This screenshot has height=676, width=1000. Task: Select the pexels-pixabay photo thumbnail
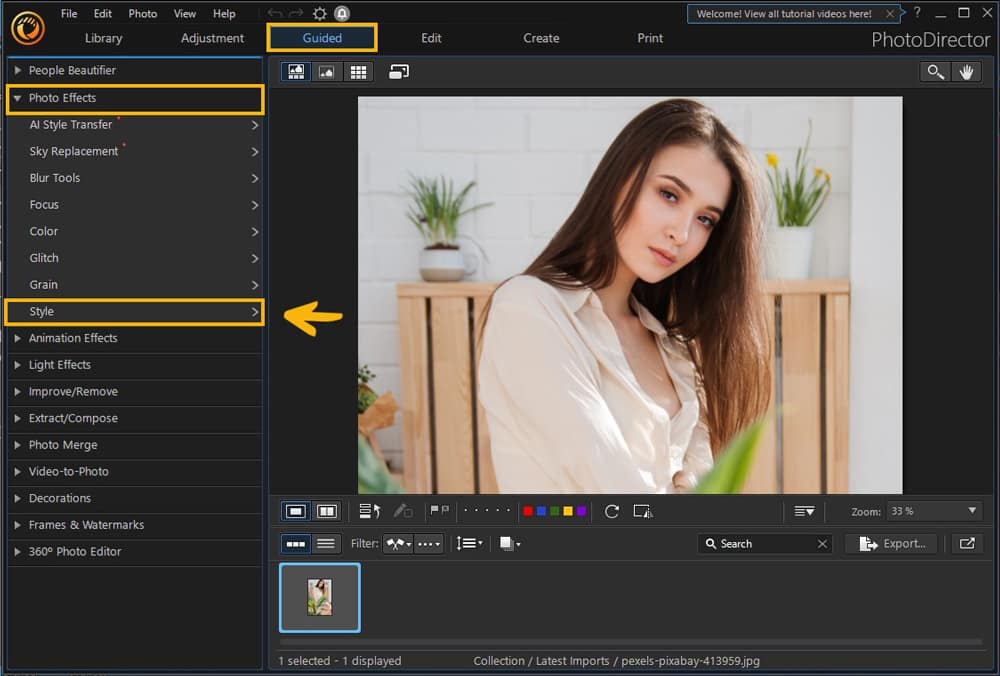coord(319,599)
